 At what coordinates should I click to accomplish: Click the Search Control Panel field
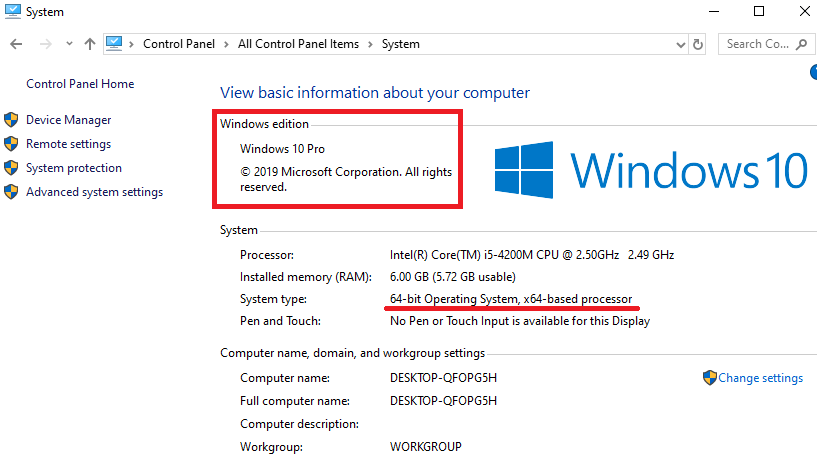pos(766,44)
